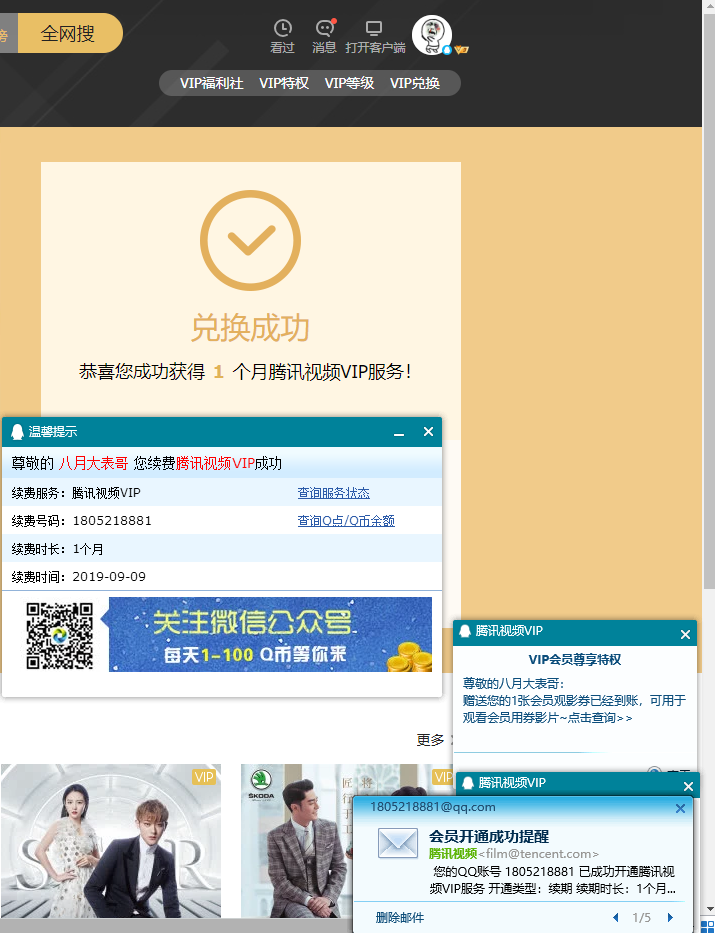Click the 打开客户端 monitor icon
715x933 pixels.
click(374, 29)
